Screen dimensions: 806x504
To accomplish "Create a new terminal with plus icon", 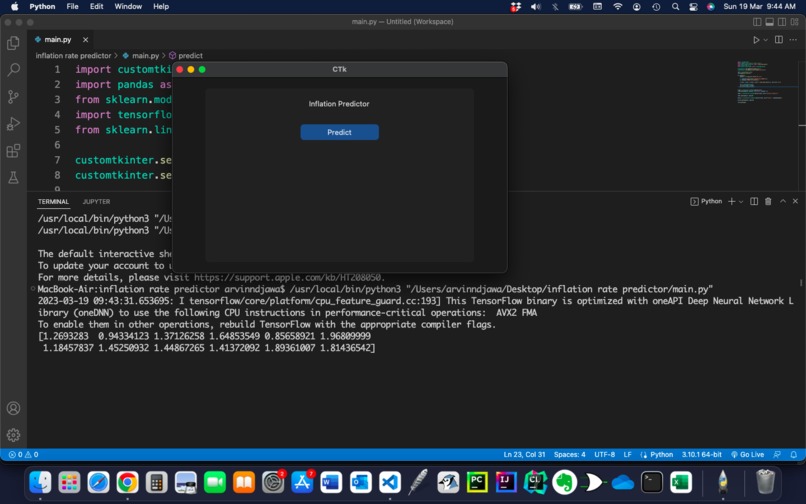I will click(x=731, y=202).
